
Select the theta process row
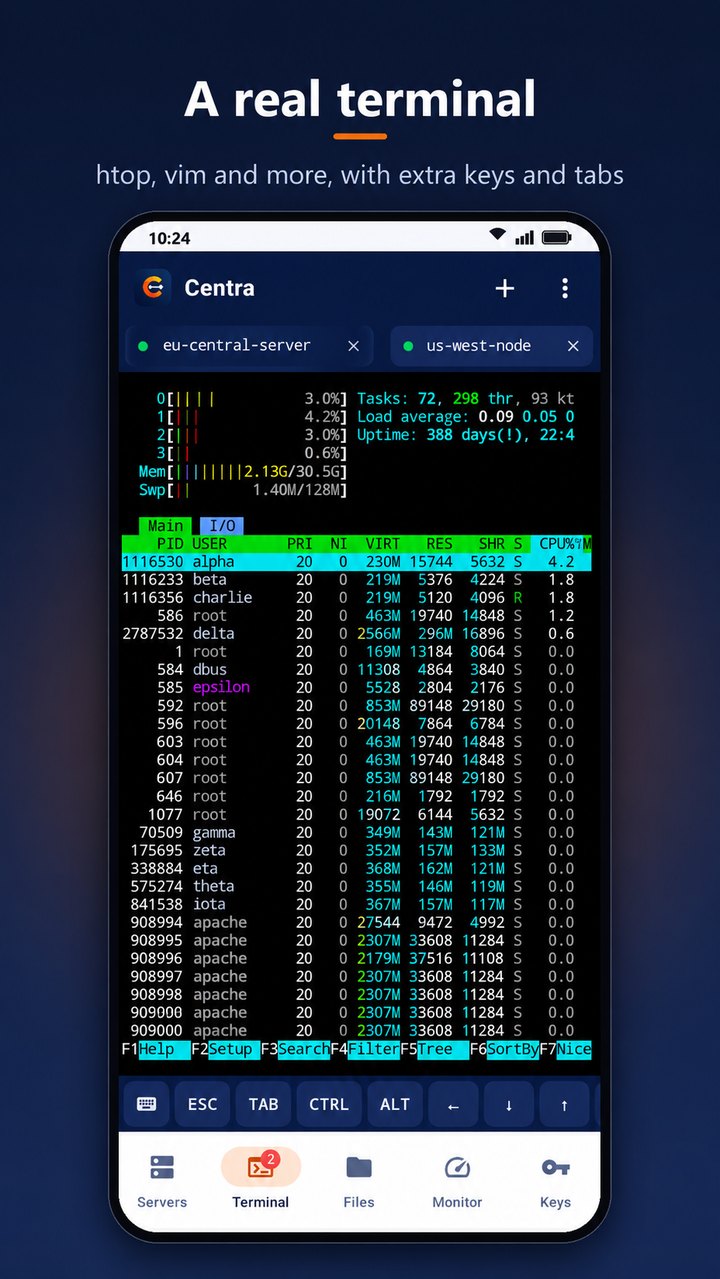[356, 886]
